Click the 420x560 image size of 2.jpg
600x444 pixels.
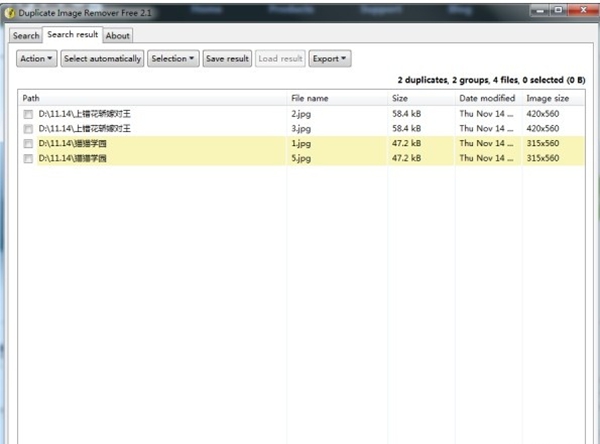point(543,114)
